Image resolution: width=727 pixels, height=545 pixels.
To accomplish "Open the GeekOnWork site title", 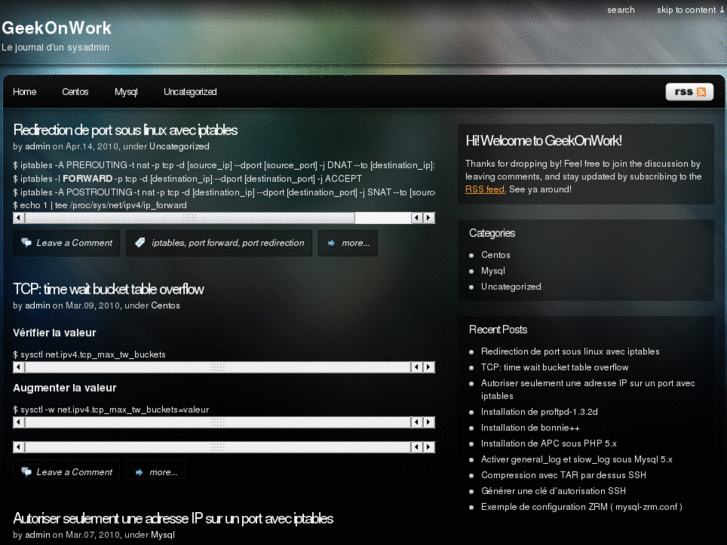I will click(x=57, y=28).
